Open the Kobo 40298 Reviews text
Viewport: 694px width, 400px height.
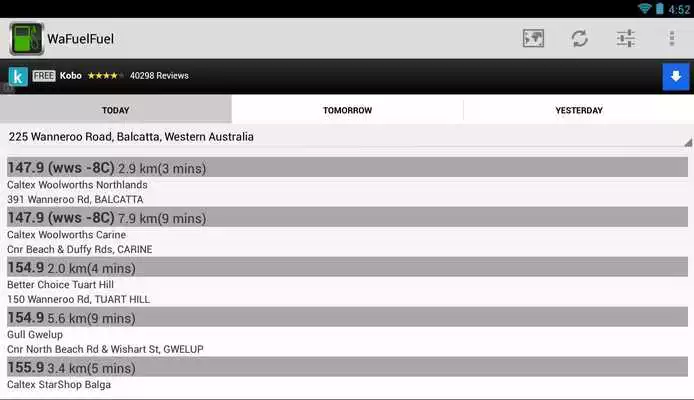tap(159, 76)
